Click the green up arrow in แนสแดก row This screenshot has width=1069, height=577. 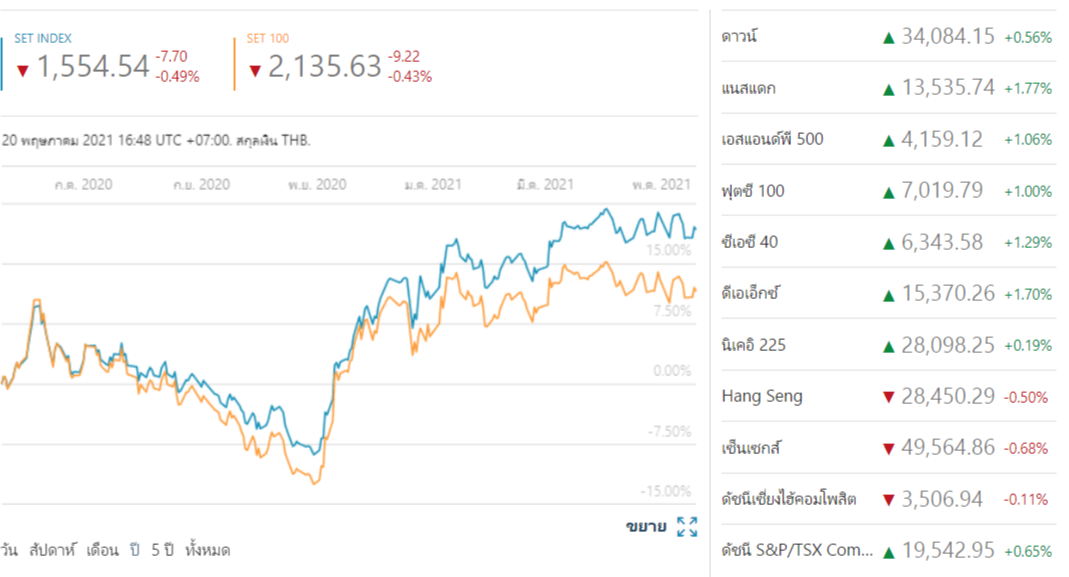(887, 88)
